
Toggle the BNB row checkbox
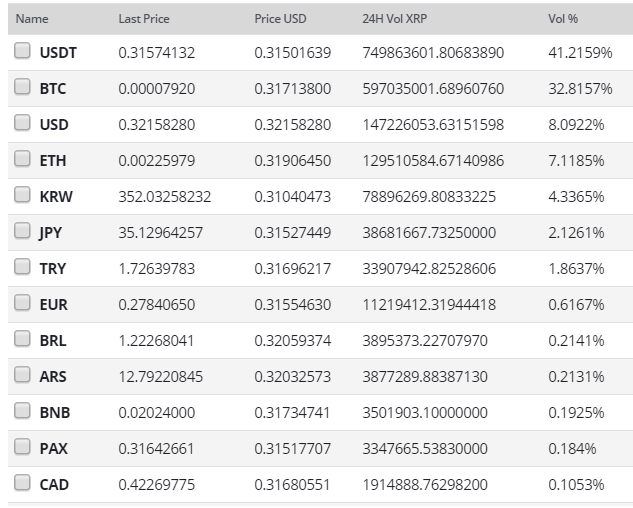(x=22, y=411)
